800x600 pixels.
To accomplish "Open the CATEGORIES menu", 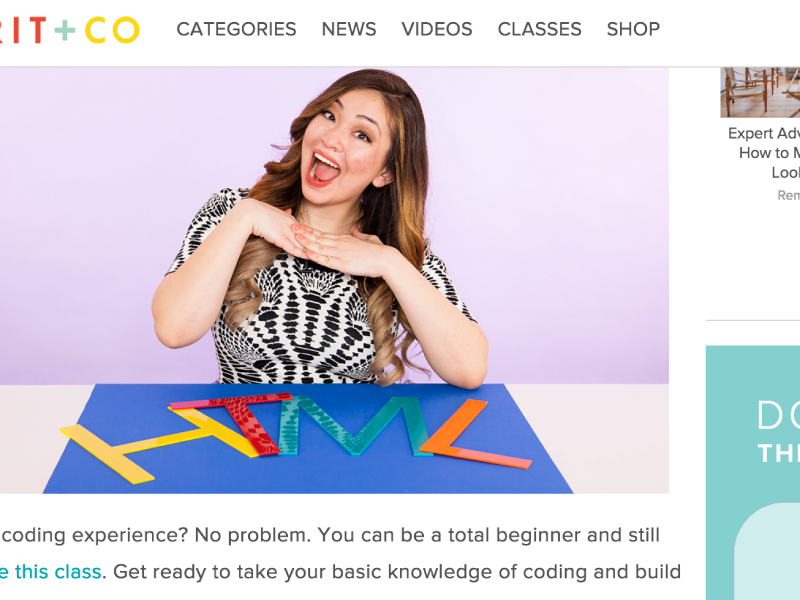I will coord(236,29).
